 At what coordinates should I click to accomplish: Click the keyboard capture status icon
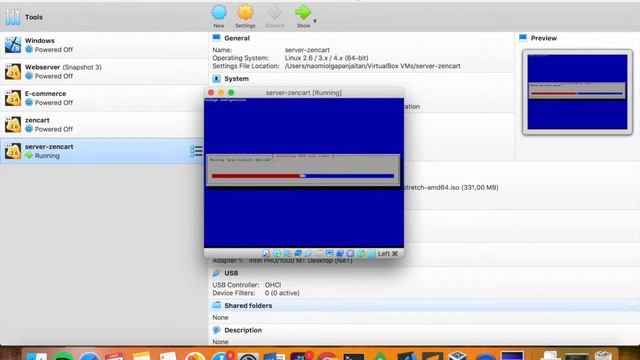tap(371, 253)
